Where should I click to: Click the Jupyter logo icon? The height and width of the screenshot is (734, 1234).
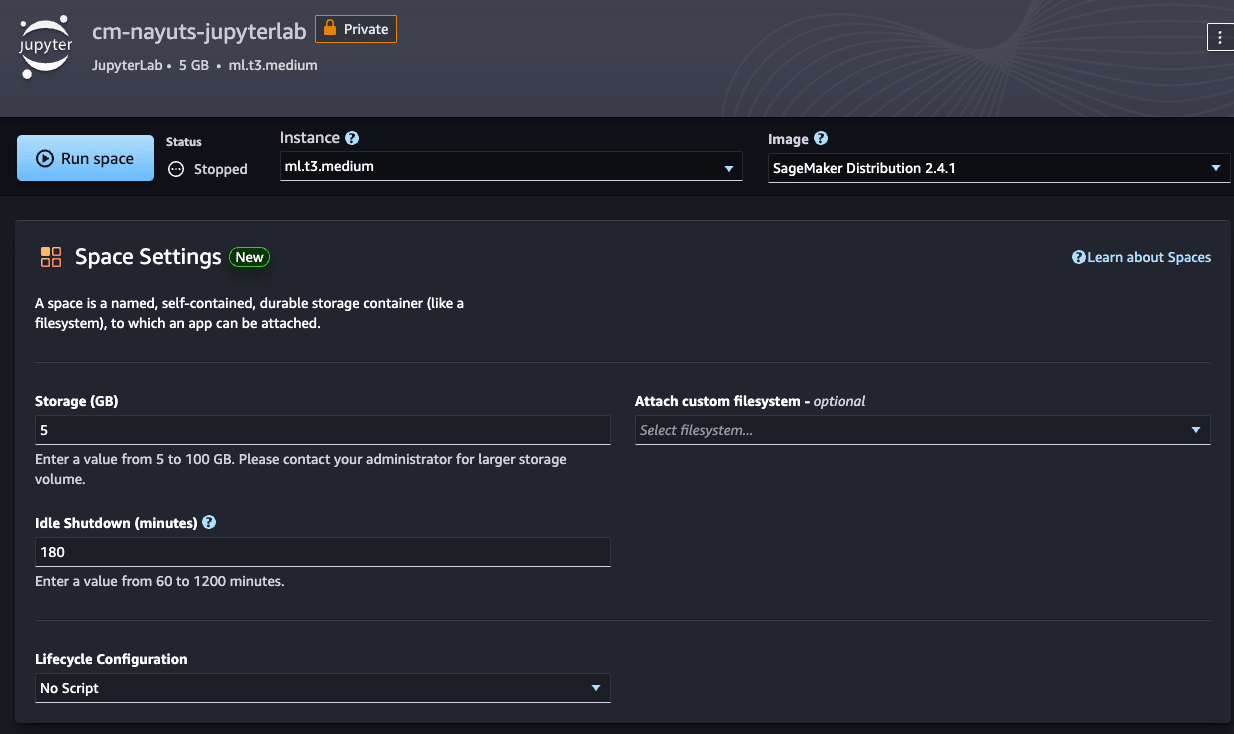coord(45,47)
